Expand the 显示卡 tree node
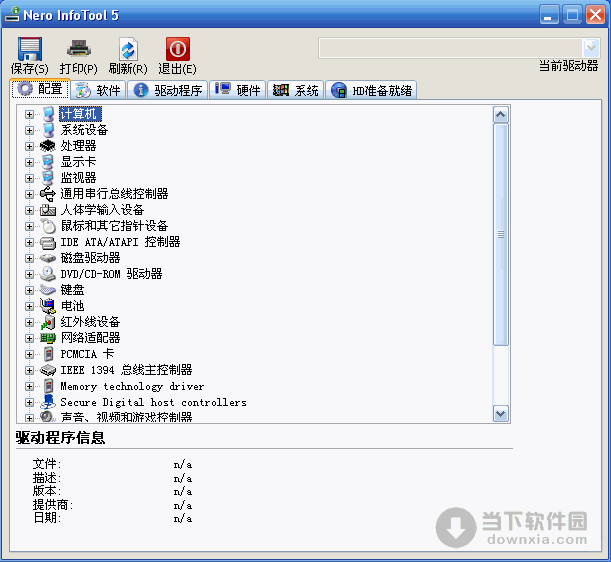 click(x=29, y=162)
